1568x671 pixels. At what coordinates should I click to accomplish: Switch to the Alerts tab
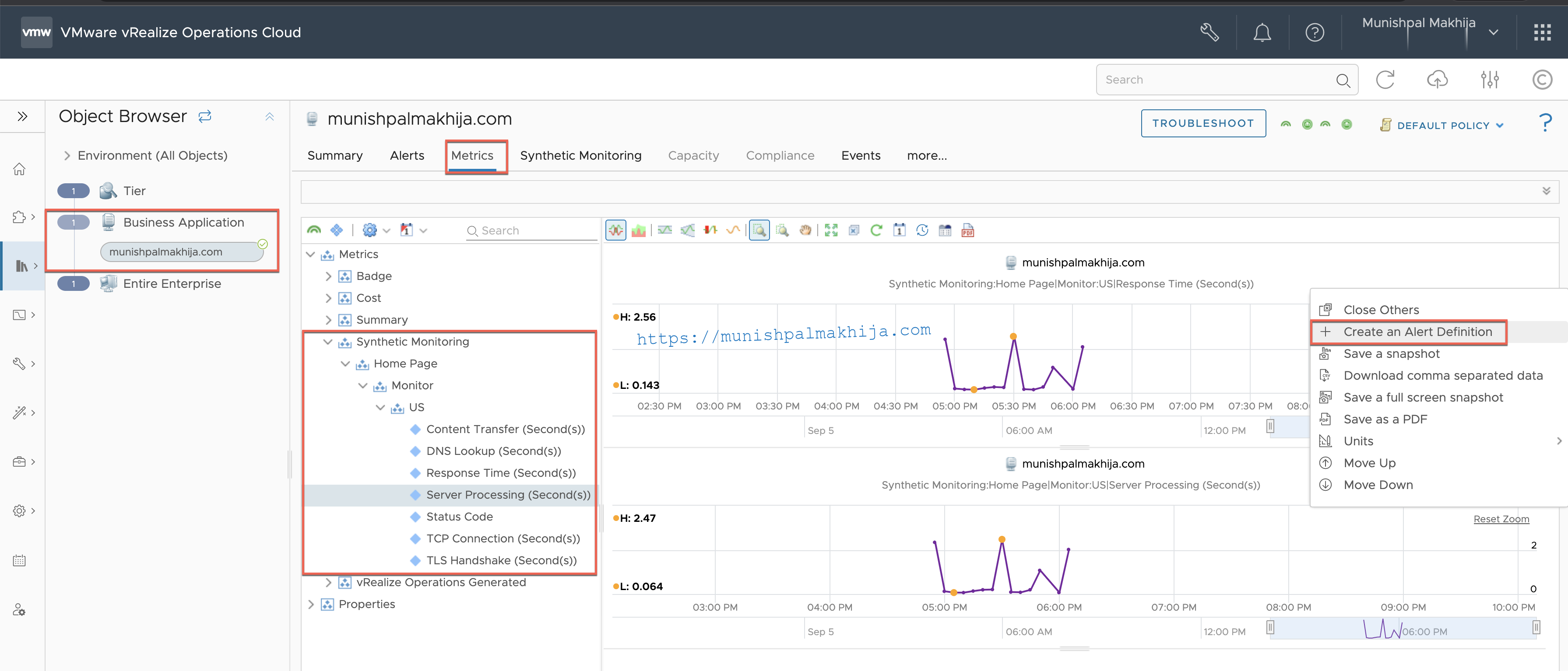click(407, 156)
